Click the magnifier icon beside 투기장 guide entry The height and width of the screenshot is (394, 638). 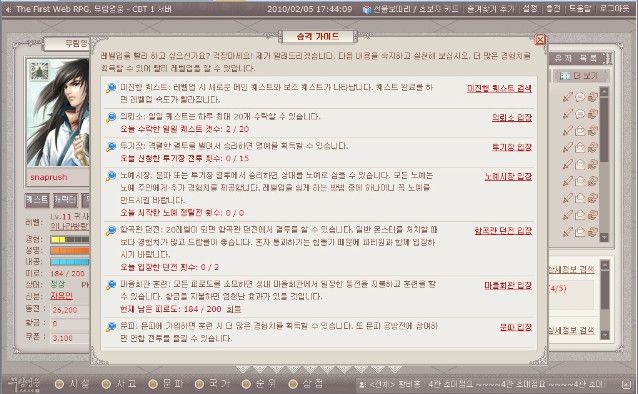click(x=111, y=147)
